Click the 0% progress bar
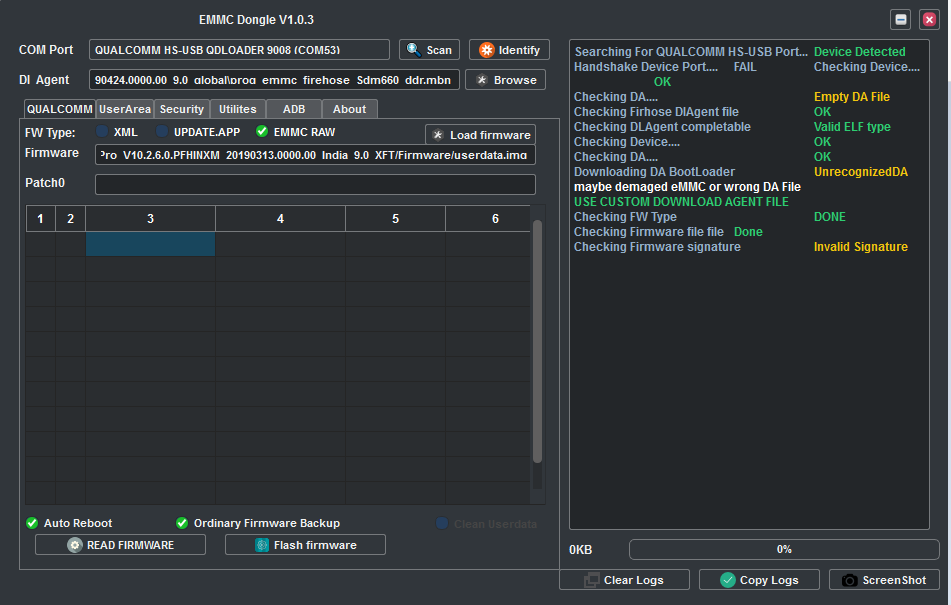The height and width of the screenshot is (605, 951). pos(784,549)
